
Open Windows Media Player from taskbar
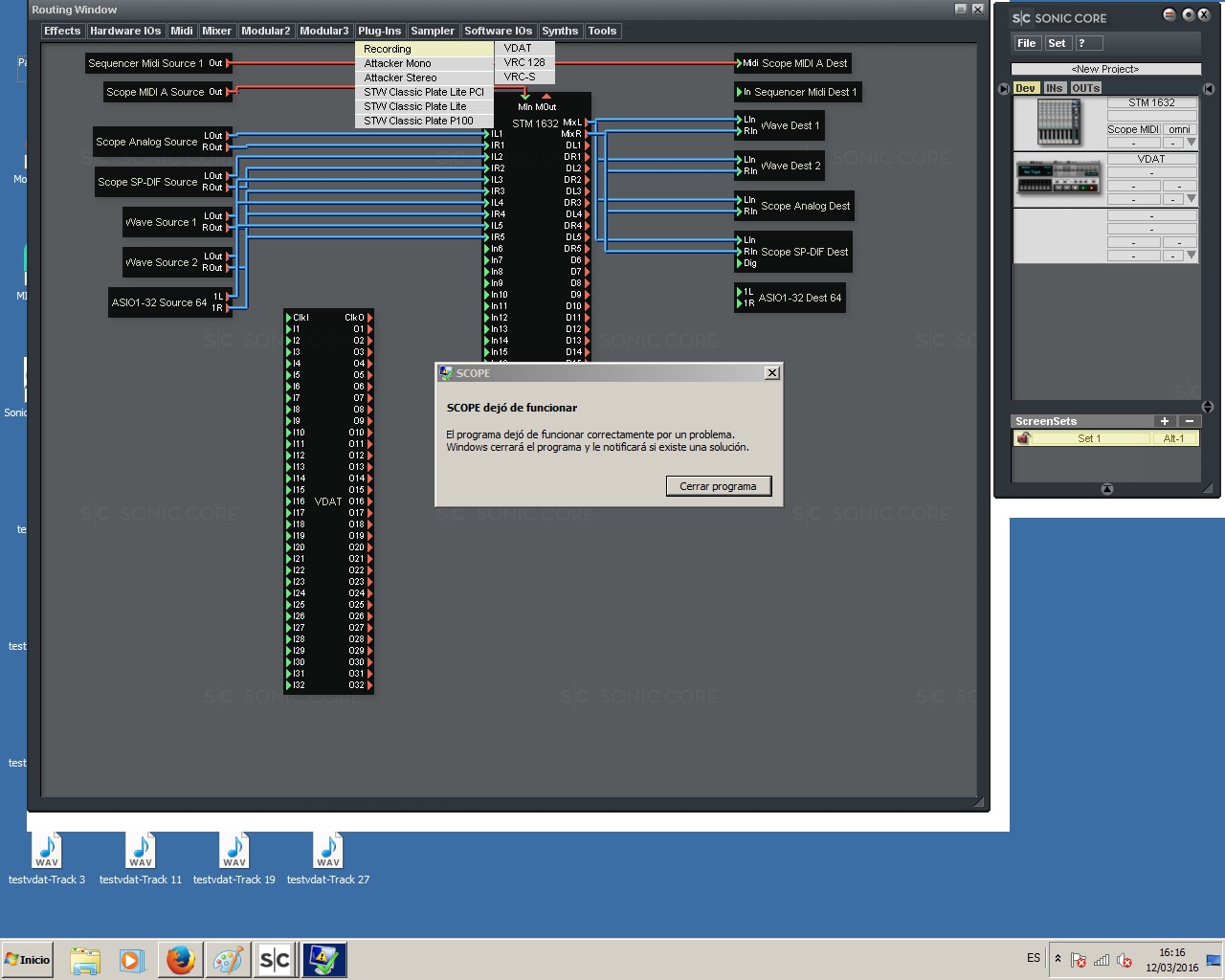131,960
